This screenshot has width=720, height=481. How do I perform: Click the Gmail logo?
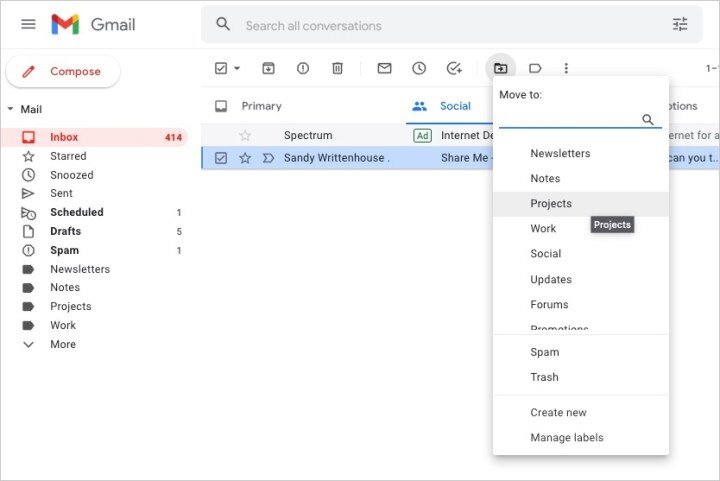[x=93, y=24]
